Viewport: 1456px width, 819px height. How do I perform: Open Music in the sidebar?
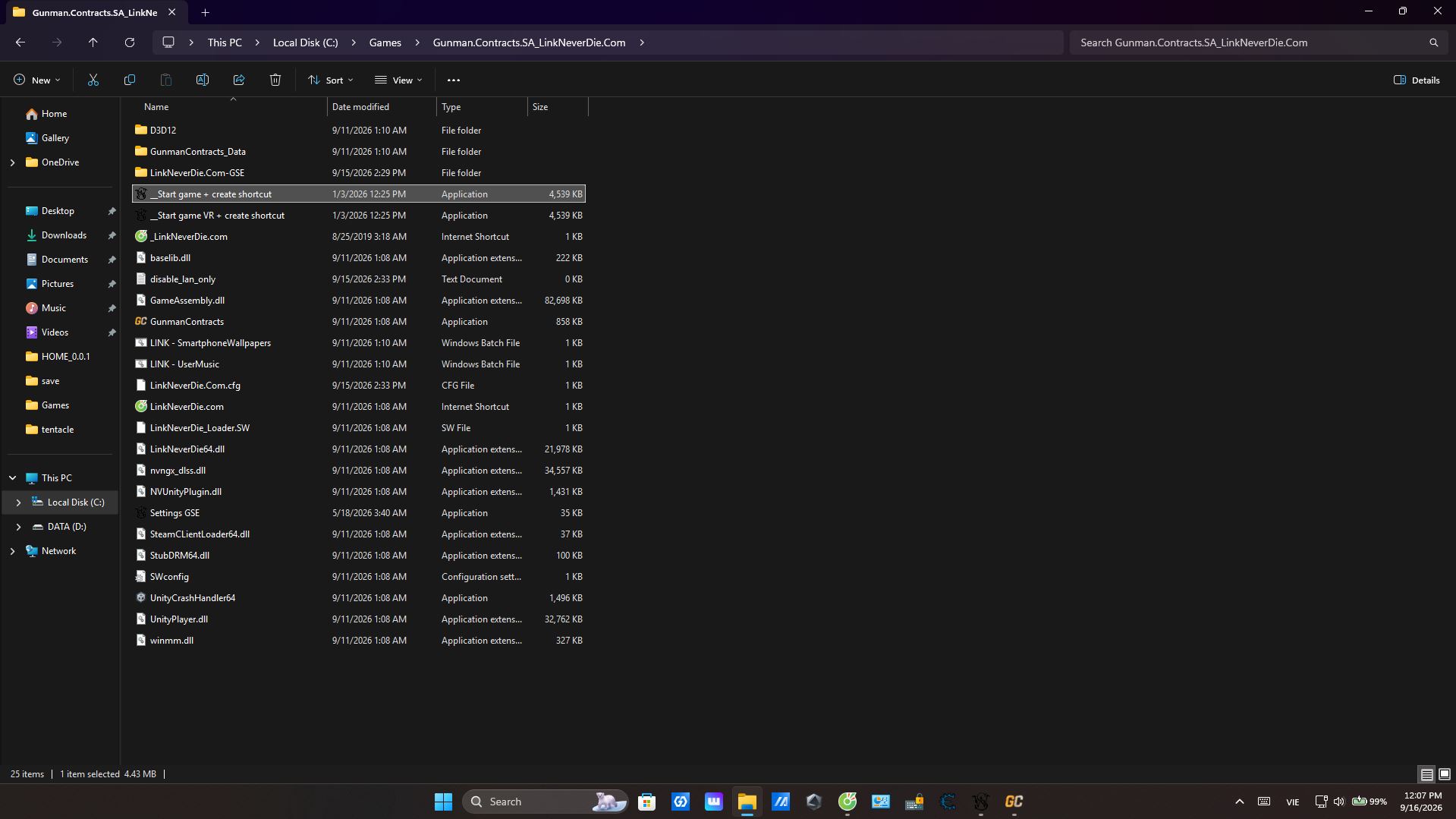53,308
